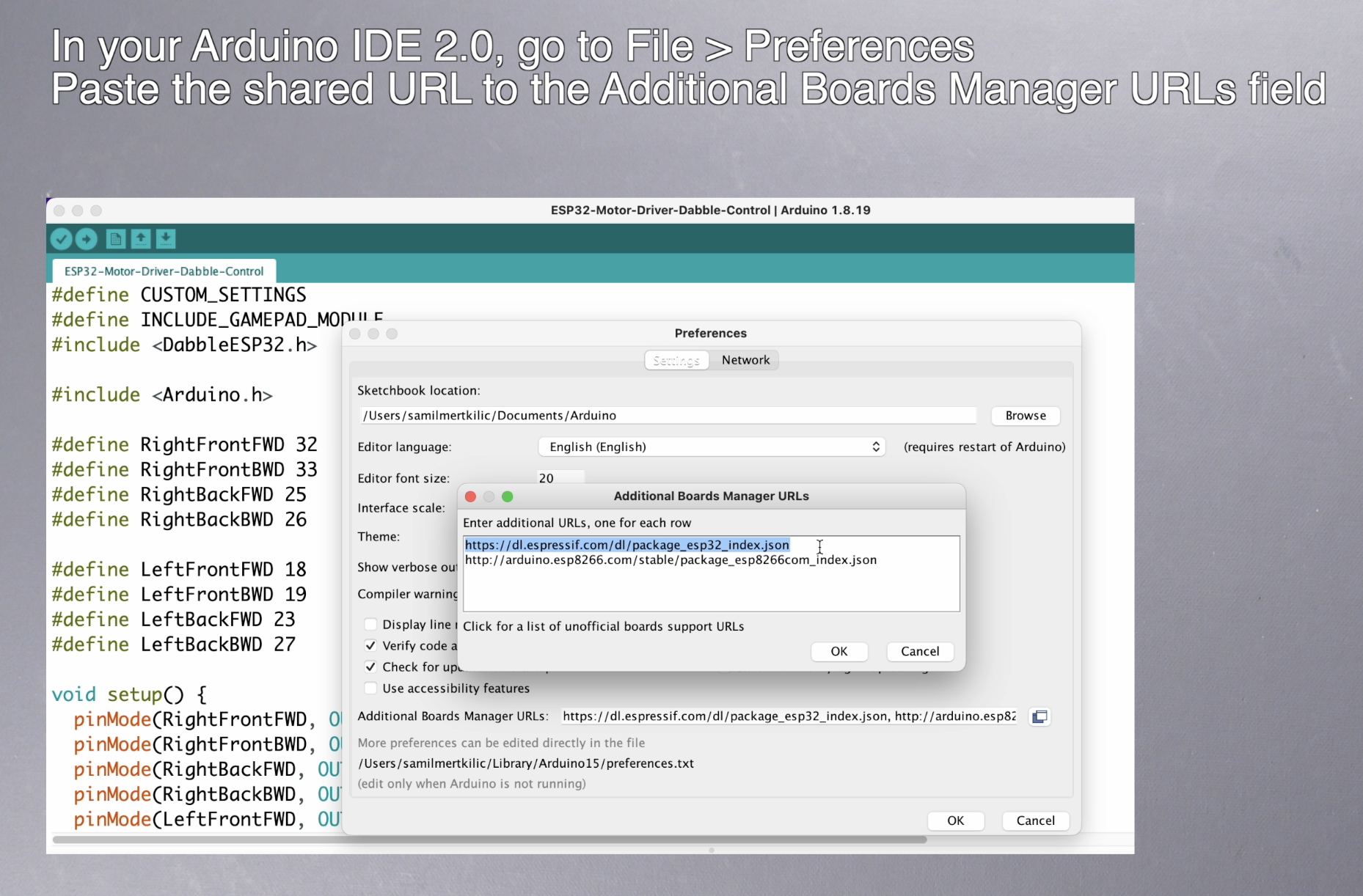
Task: Click the Sketchbook location path field
Action: pos(668,416)
